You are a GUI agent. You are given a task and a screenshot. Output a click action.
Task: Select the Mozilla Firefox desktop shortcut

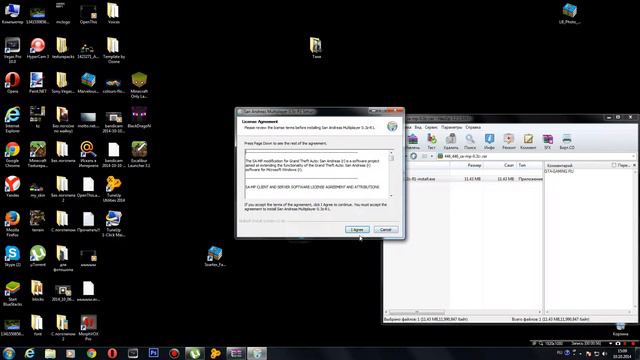12,224
